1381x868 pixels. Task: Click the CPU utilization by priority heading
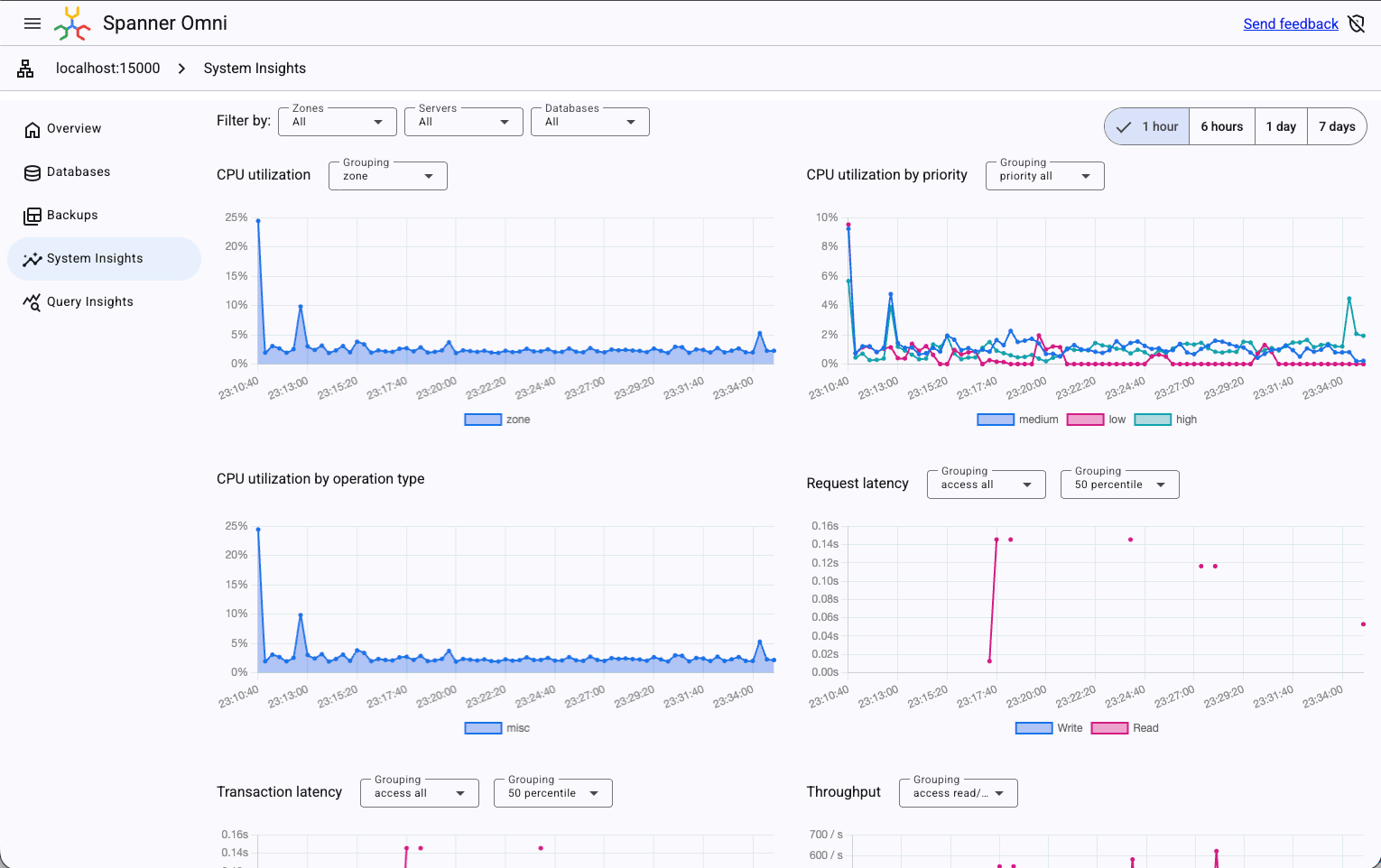pos(886,175)
